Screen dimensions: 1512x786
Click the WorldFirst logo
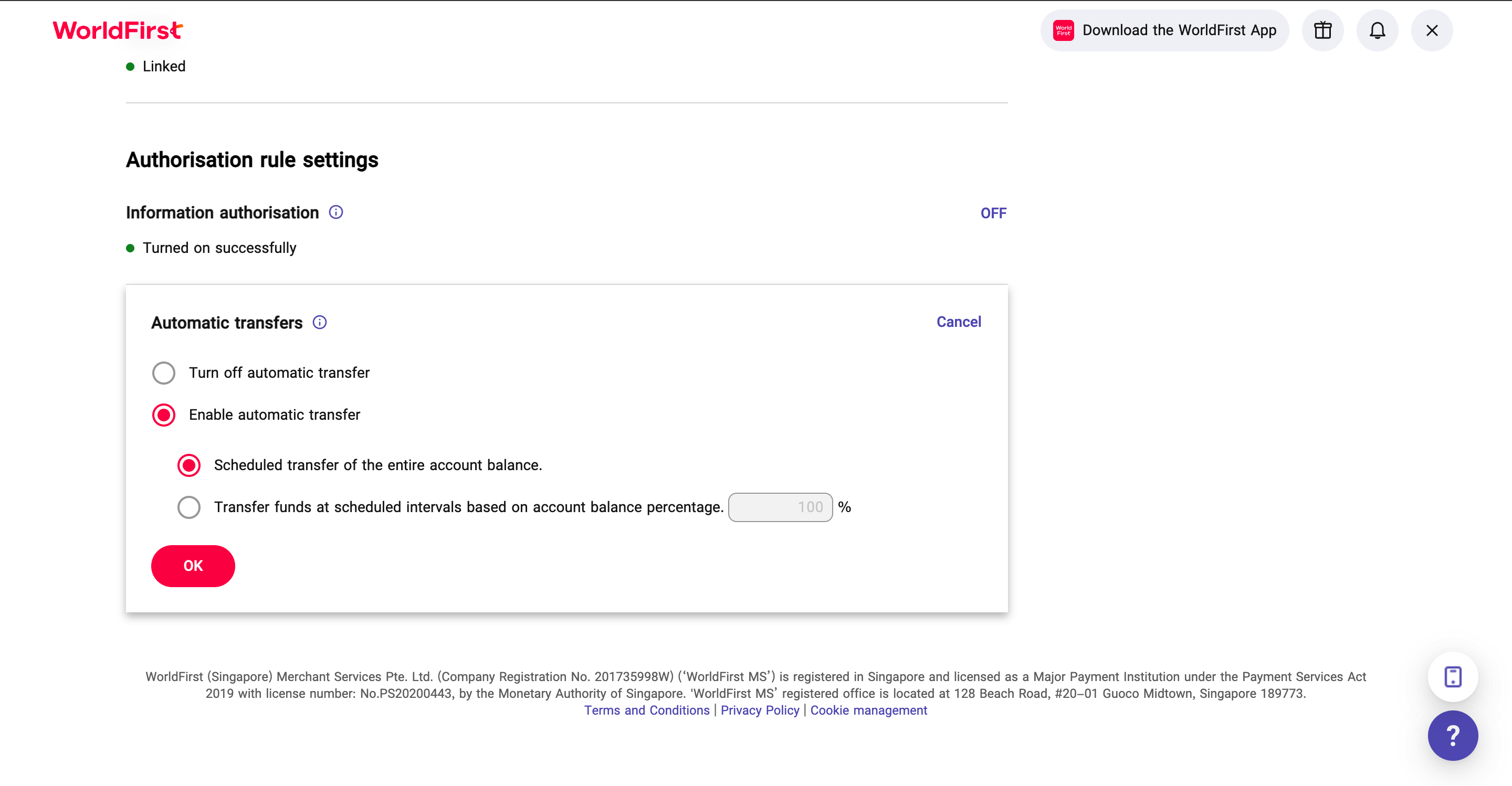[118, 30]
